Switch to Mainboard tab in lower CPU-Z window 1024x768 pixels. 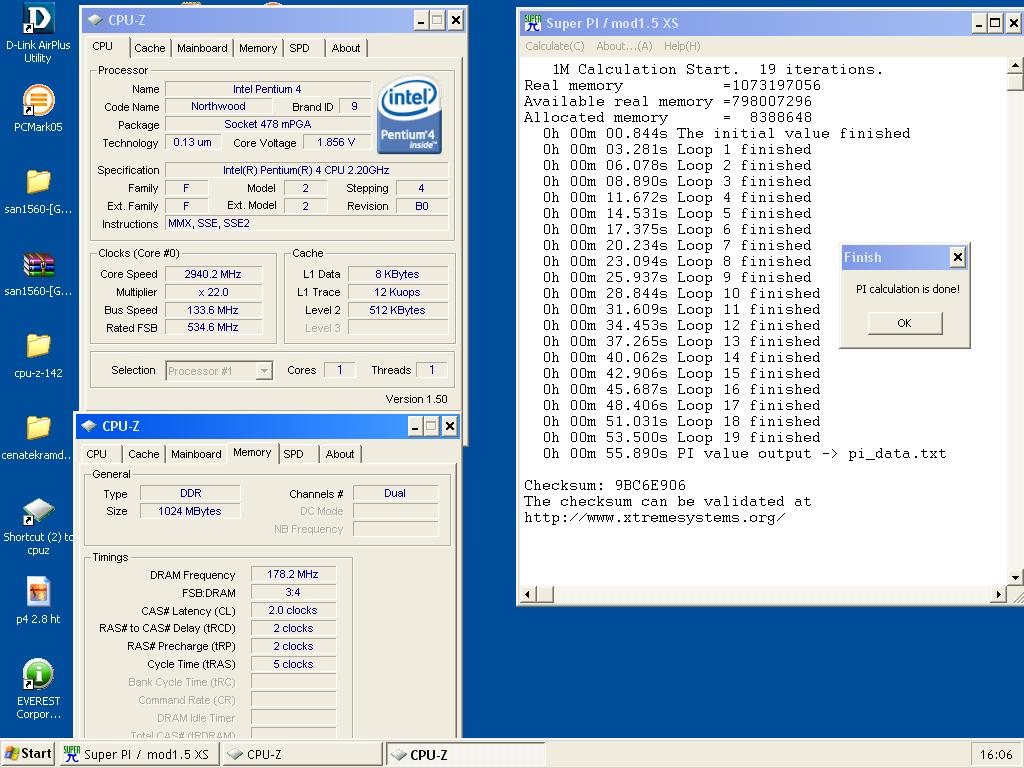point(196,454)
